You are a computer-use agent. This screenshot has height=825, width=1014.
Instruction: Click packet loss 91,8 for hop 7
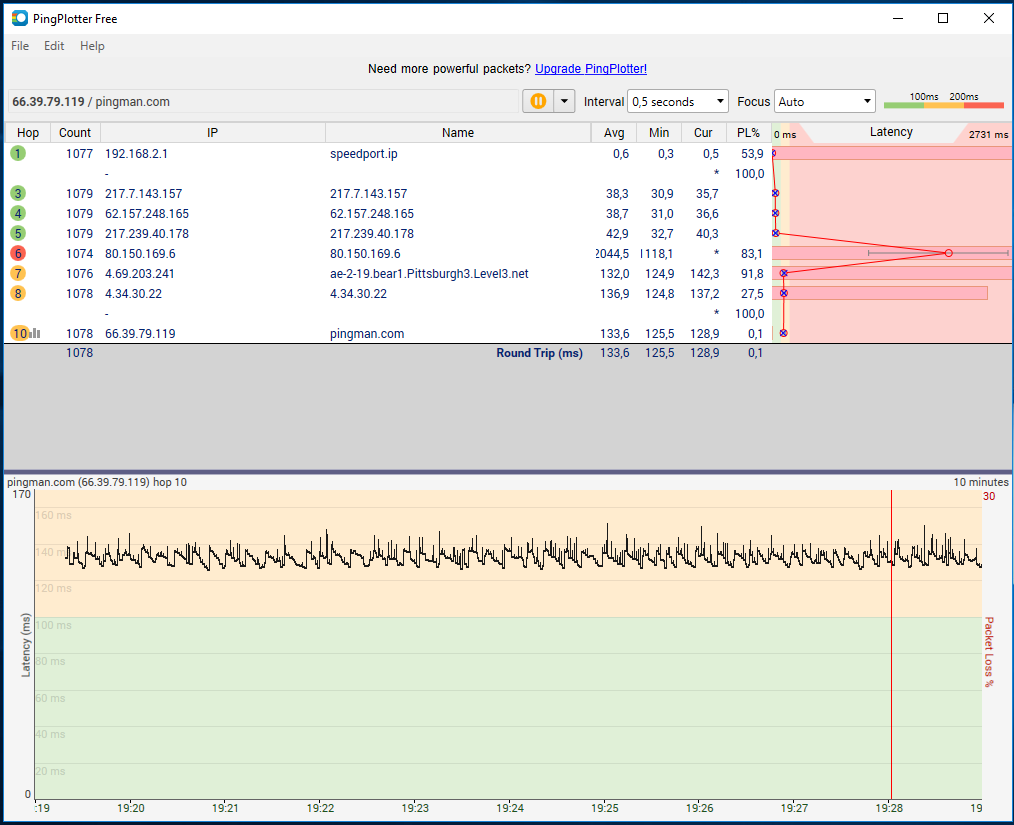click(x=751, y=274)
